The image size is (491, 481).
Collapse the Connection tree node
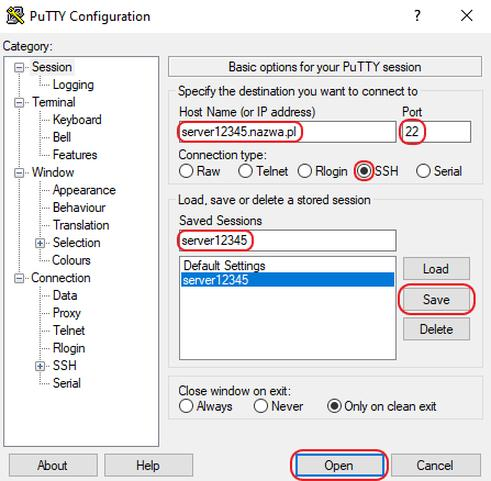point(19,278)
